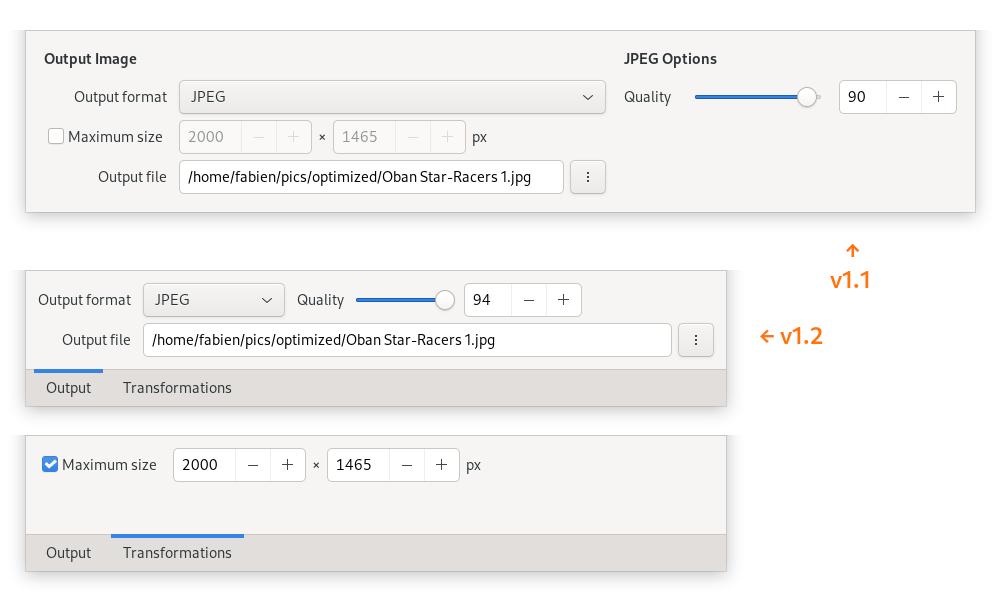Decrease the JPEG quality value of 90
The height and width of the screenshot is (600, 1001).
pyautogui.click(x=904, y=97)
